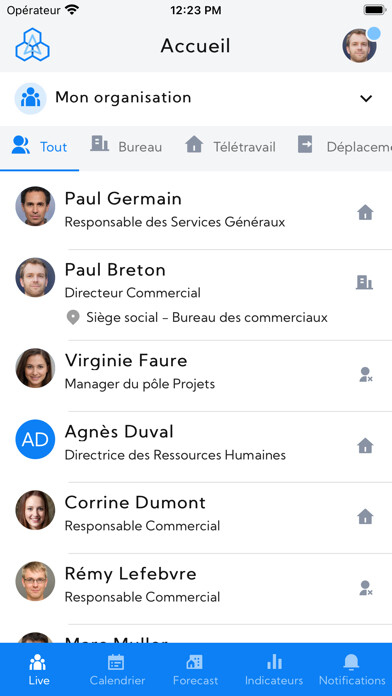Click Rémy Lefebvre's absent status icon
The width and height of the screenshot is (392, 696).
[x=366, y=588]
